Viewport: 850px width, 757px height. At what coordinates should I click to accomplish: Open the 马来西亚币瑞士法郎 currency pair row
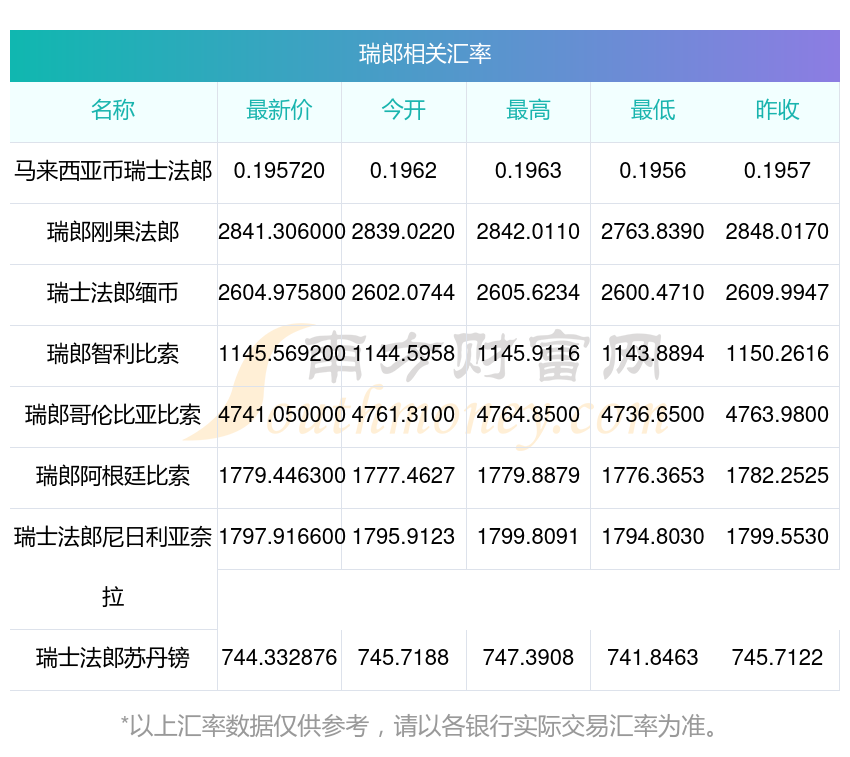point(113,171)
